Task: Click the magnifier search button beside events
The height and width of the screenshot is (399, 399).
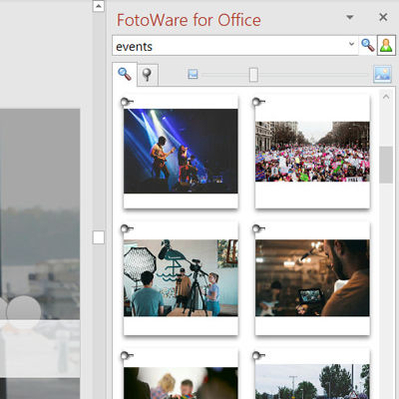Action: tap(368, 45)
